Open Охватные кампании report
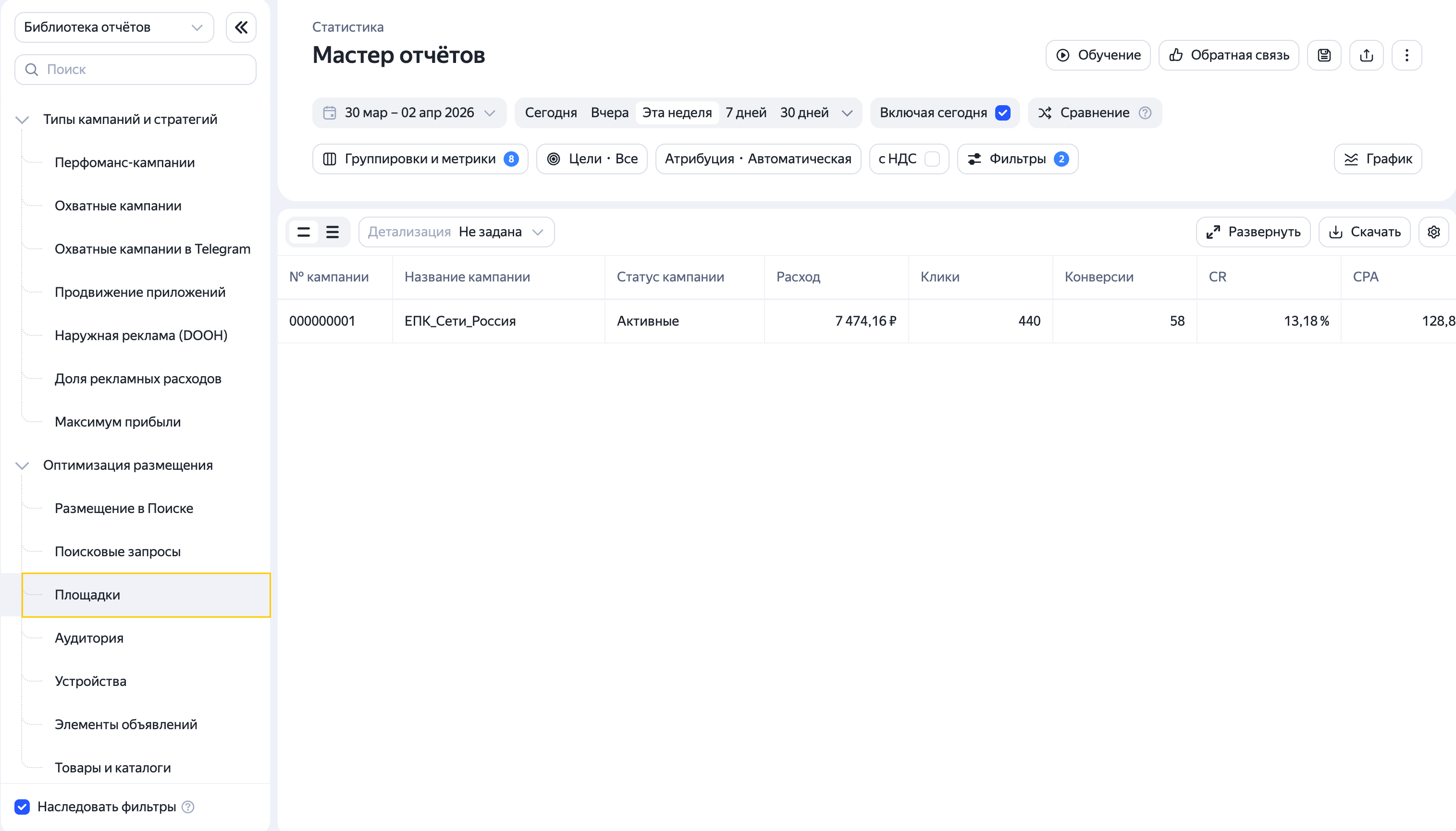The width and height of the screenshot is (1456, 831). pyautogui.click(x=118, y=206)
